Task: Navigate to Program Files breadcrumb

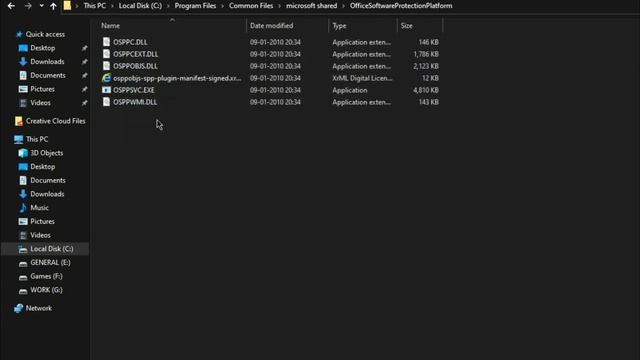Action: [195, 6]
